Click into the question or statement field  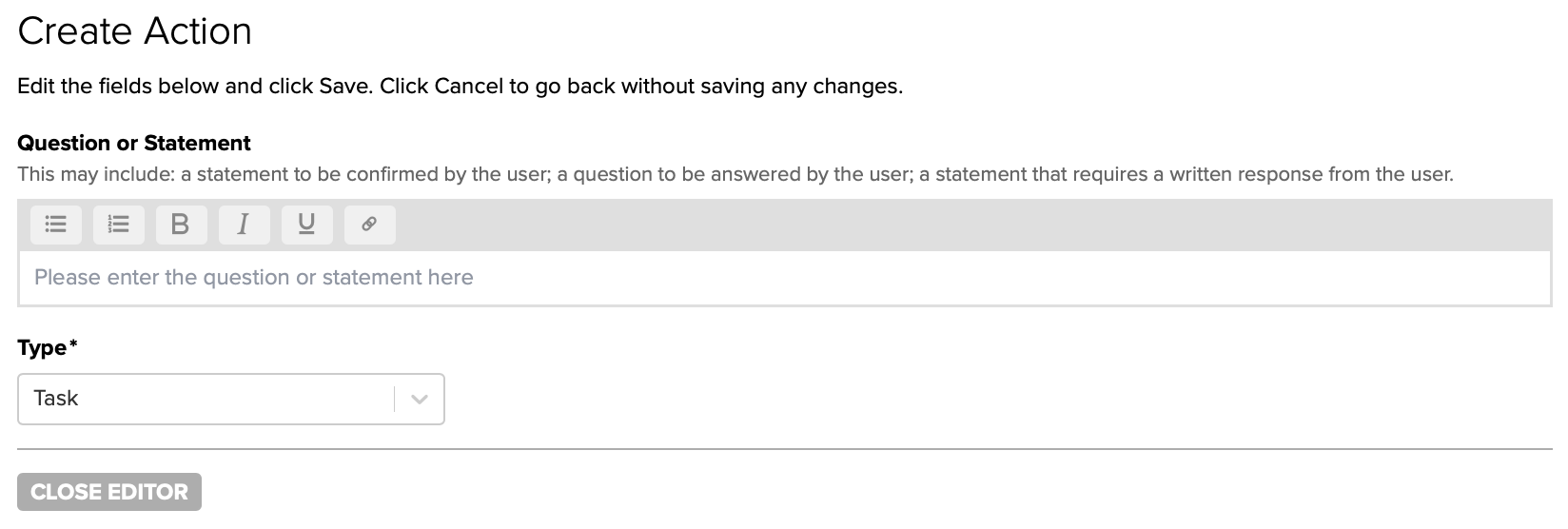coord(784,278)
